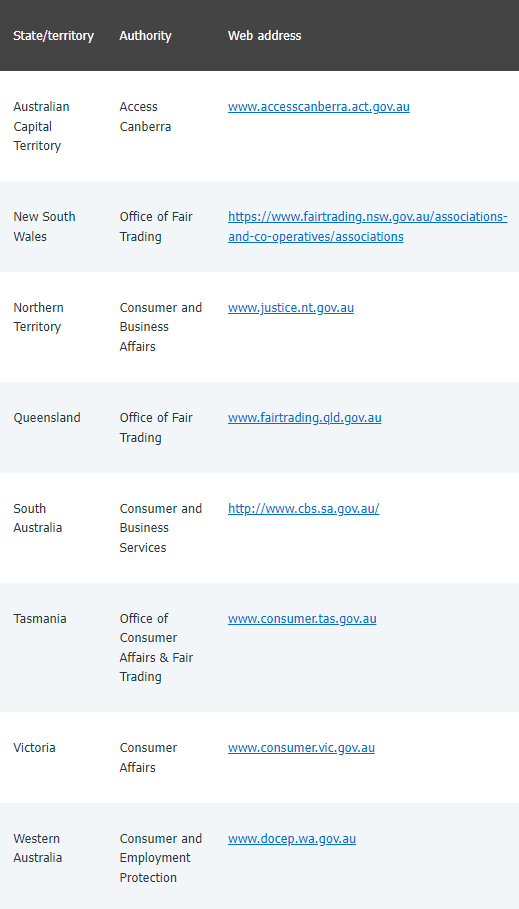Viewport: 519px width, 909px height.
Task: Open the NSW fairtrading associations link
Action: [x=368, y=227]
